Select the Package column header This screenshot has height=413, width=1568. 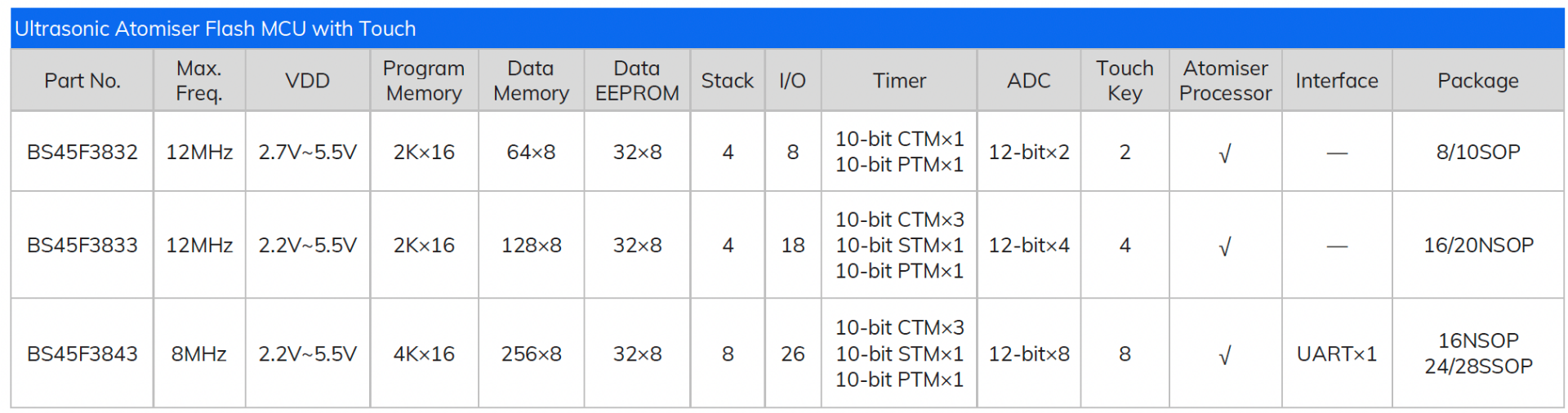pos(1478,80)
